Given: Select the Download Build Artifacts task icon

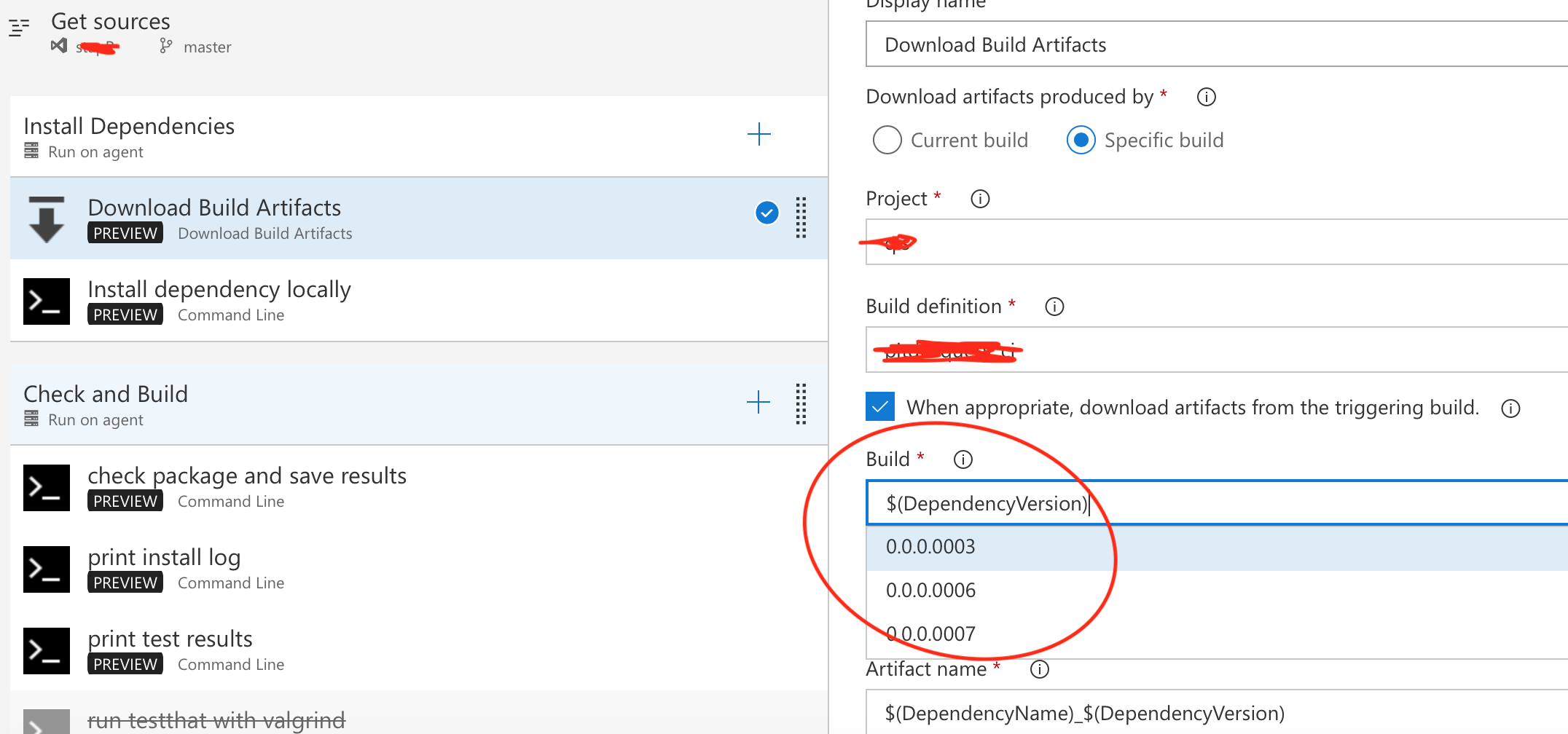Looking at the screenshot, I should click(45, 218).
